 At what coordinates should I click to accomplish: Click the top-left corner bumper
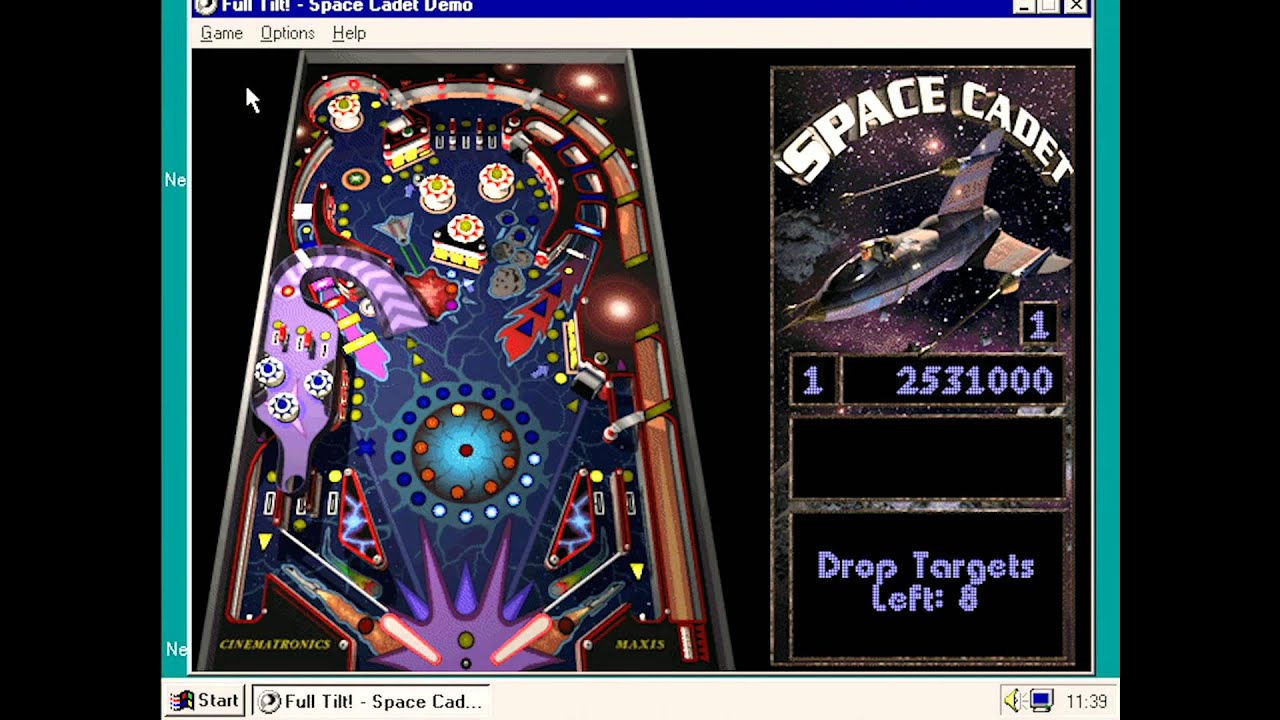pos(345,112)
